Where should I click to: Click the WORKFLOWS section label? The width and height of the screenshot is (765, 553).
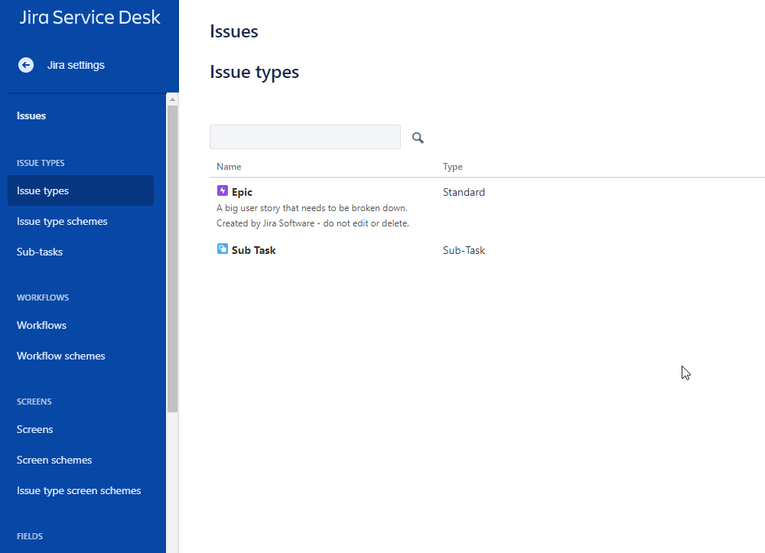[43, 298]
